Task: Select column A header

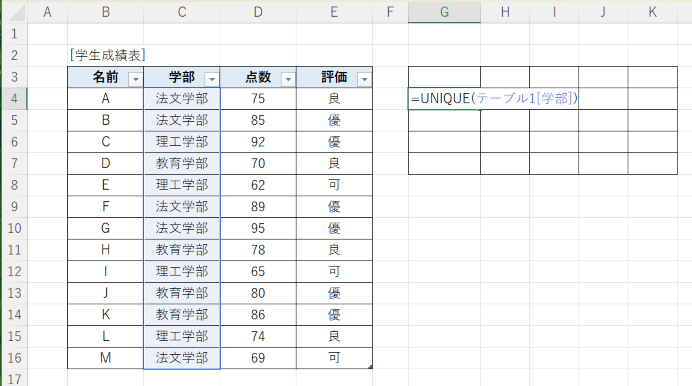Action: pos(47,12)
